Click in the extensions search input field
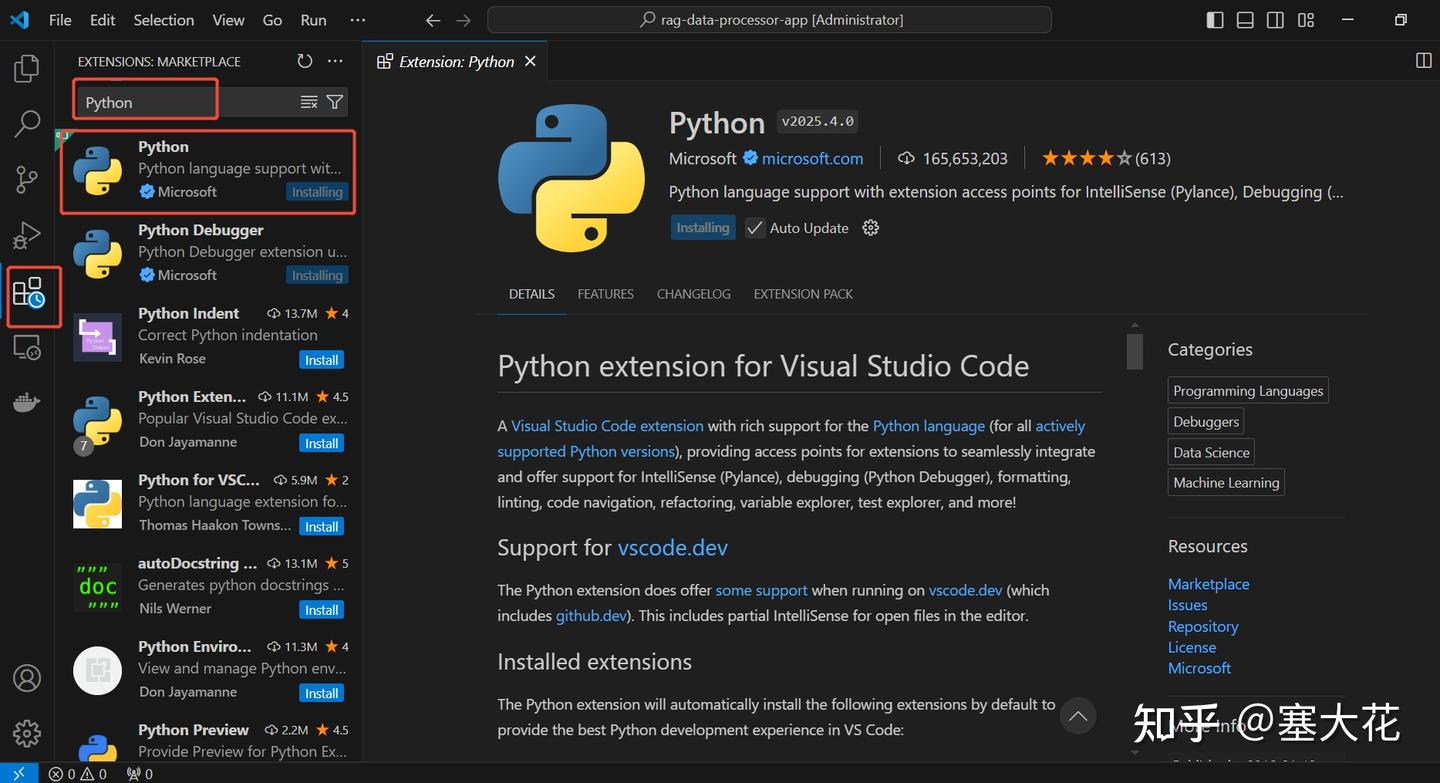Image resolution: width=1440 pixels, height=783 pixels. coord(145,101)
